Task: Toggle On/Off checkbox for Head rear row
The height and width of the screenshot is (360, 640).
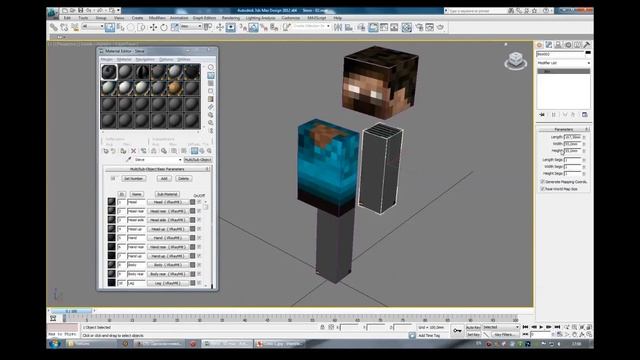Action: (199, 211)
